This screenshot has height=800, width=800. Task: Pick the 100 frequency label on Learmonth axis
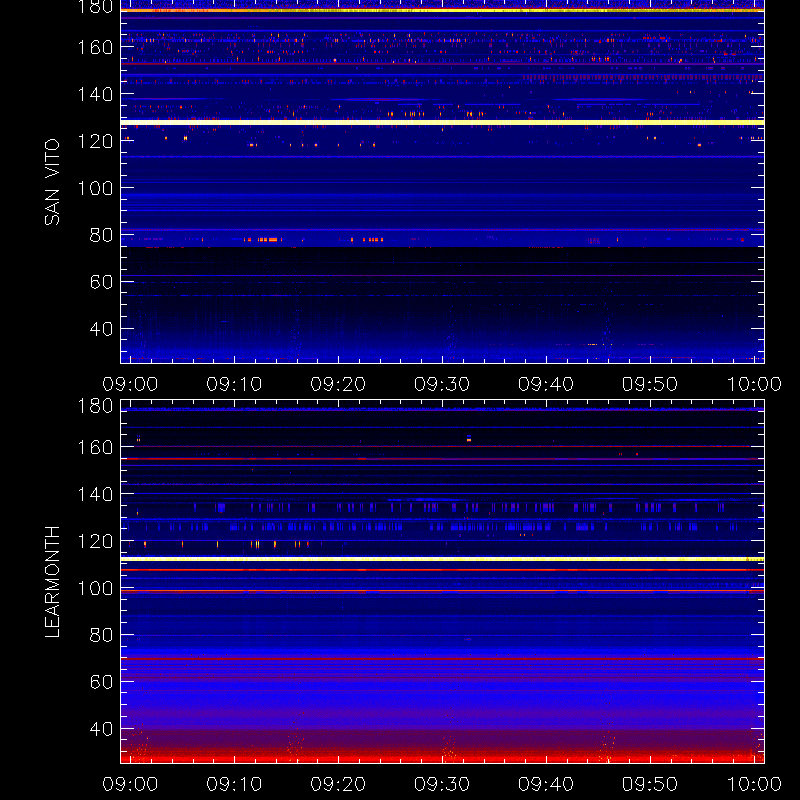click(95, 588)
